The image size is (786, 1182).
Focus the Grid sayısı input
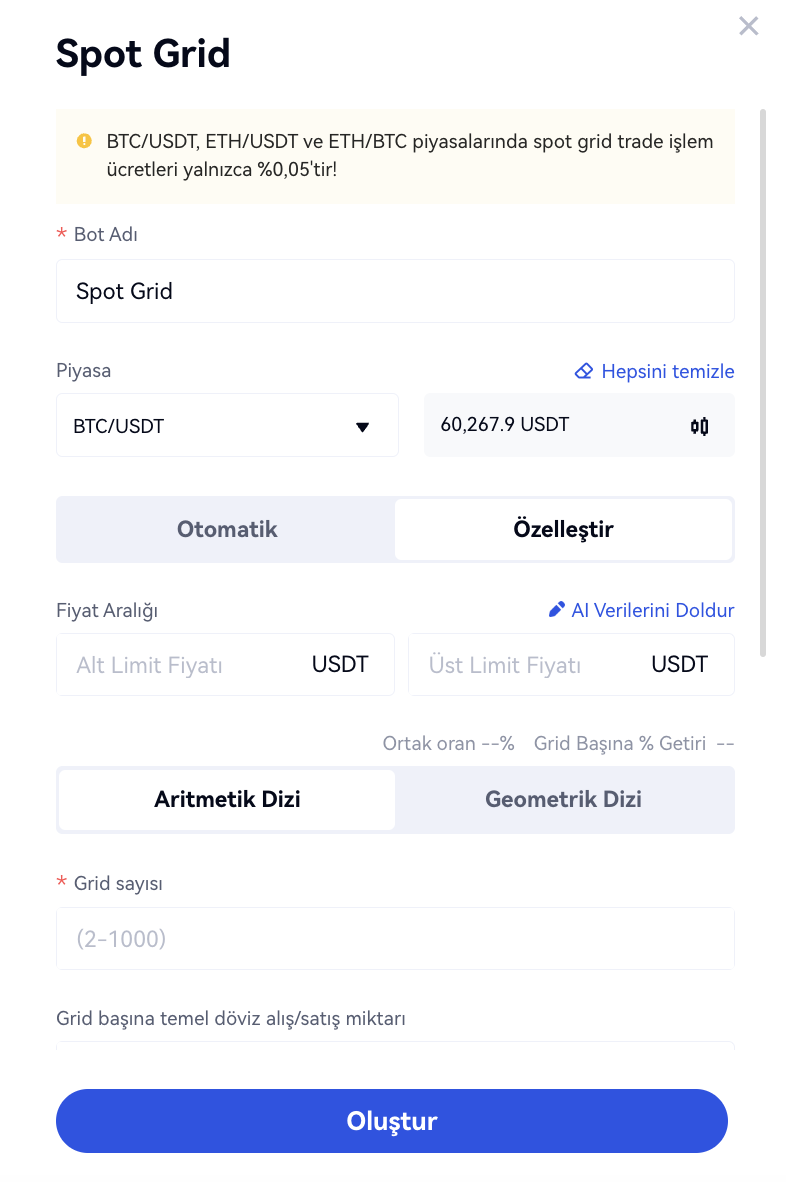point(395,939)
